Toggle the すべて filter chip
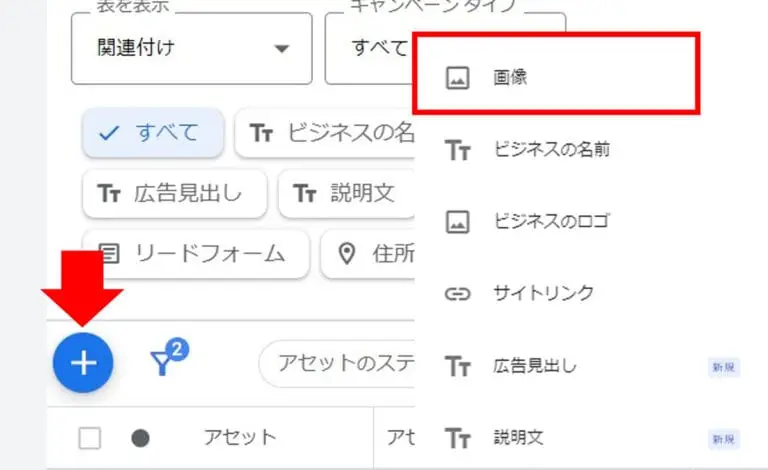Screen dimensions: 768x470 [152, 133]
